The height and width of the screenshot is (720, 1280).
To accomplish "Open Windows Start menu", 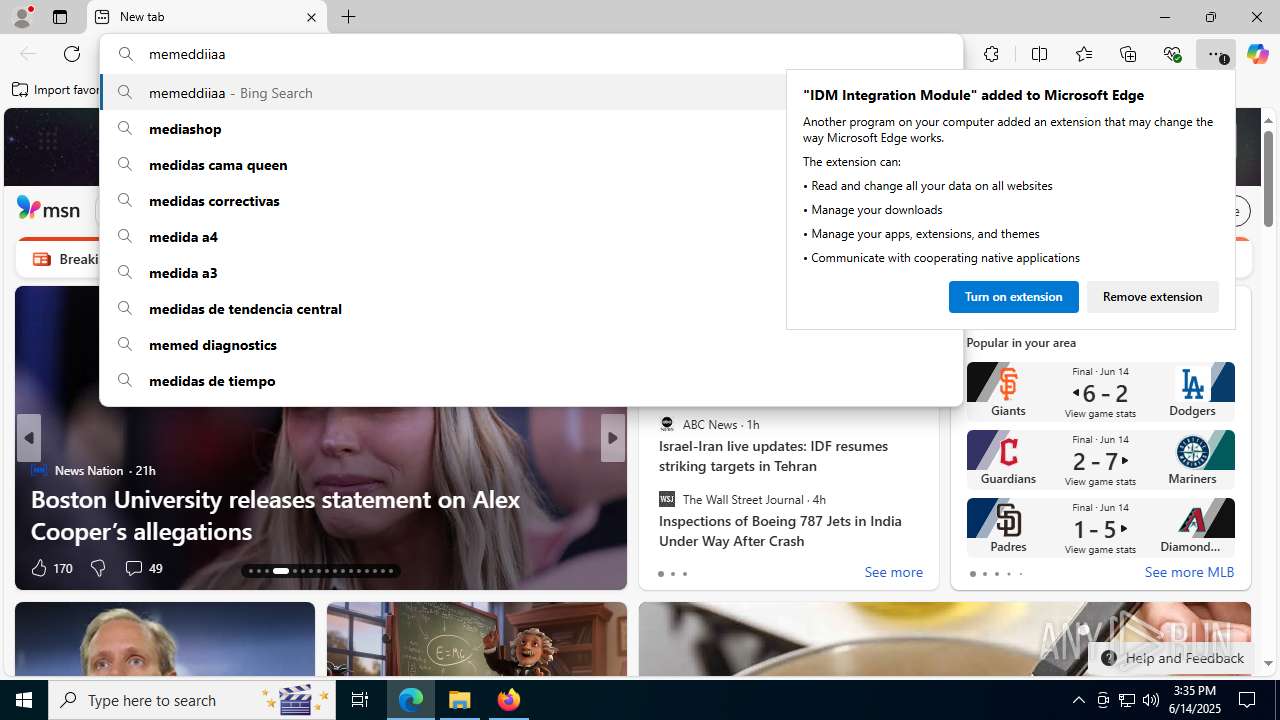I will tap(24, 700).
